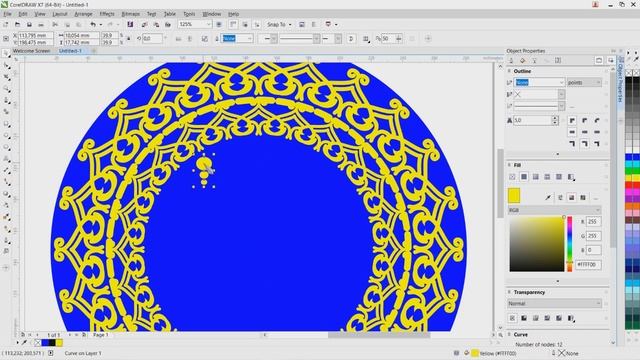This screenshot has width=640, height=360.
Task: Open the Help menu
Action: click(233, 14)
